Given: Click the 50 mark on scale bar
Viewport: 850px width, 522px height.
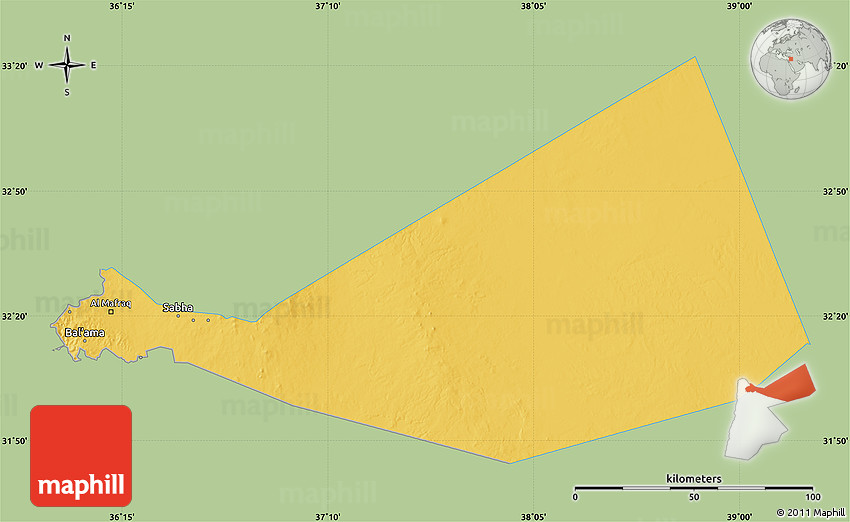Looking at the screenshot, I should pyautogui.click(x=694, y=497).
